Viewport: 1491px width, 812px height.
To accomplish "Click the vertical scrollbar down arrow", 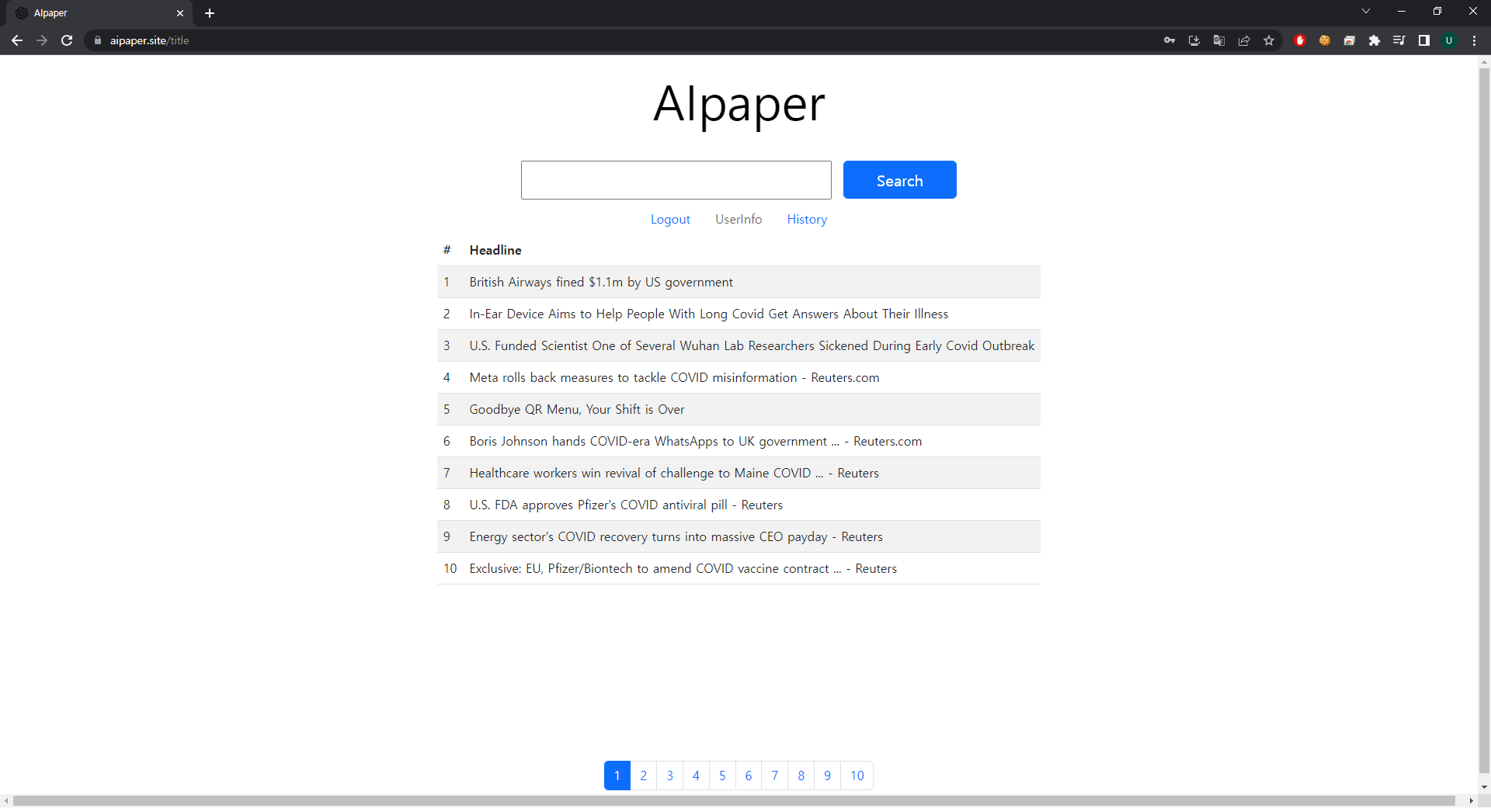I will pyautogui.click(x=1484, y=787).
